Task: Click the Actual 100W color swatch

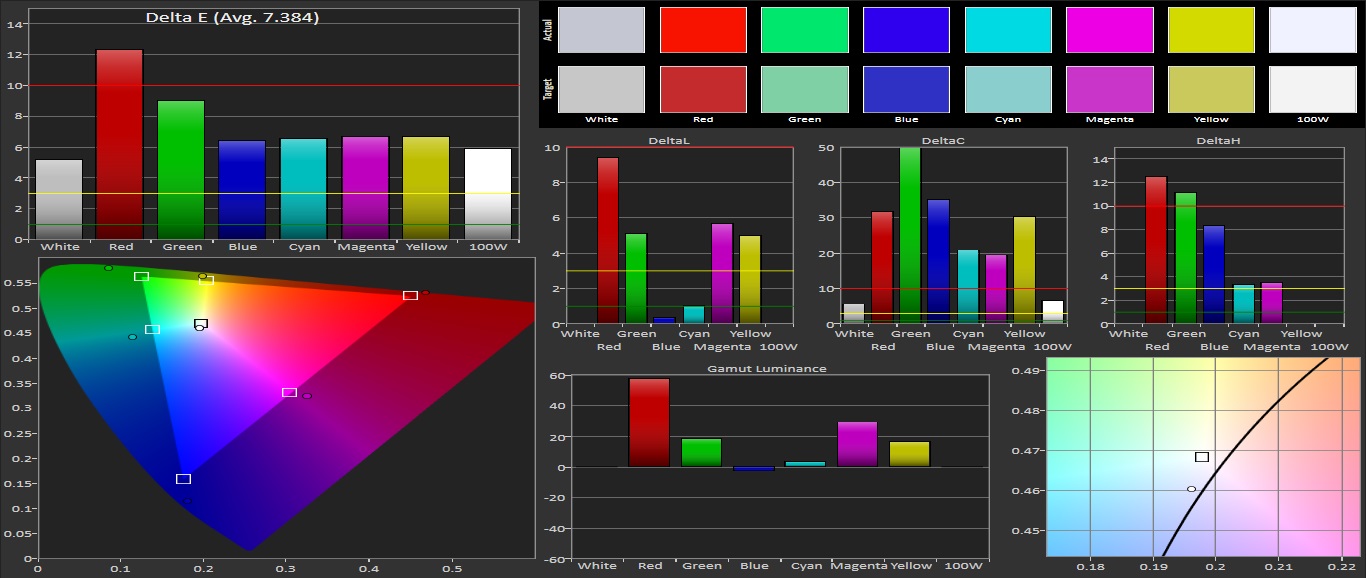Action: 1313,30
